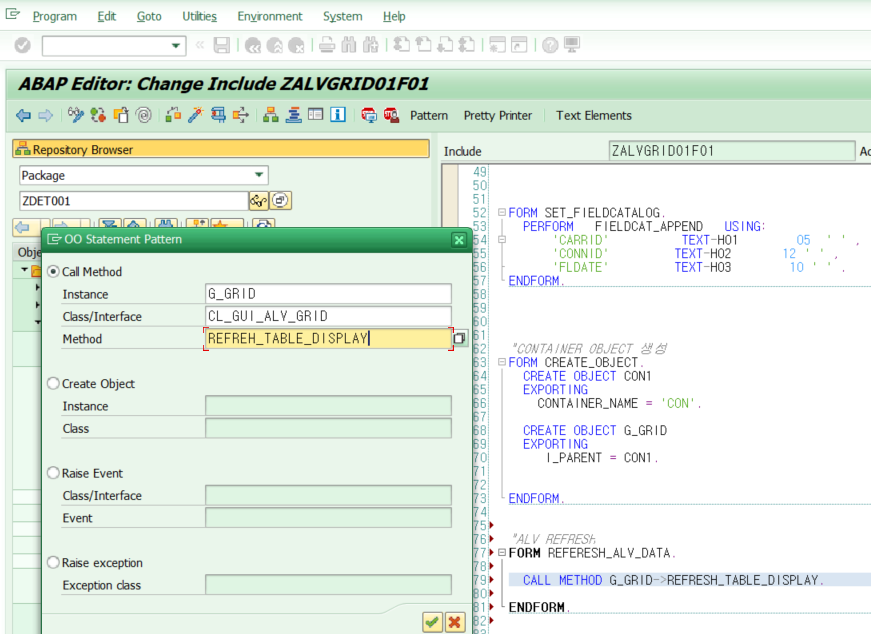This screenshot has width=871, height=634.
Task: Click the Previous Page icon
Action: (423, 45)
